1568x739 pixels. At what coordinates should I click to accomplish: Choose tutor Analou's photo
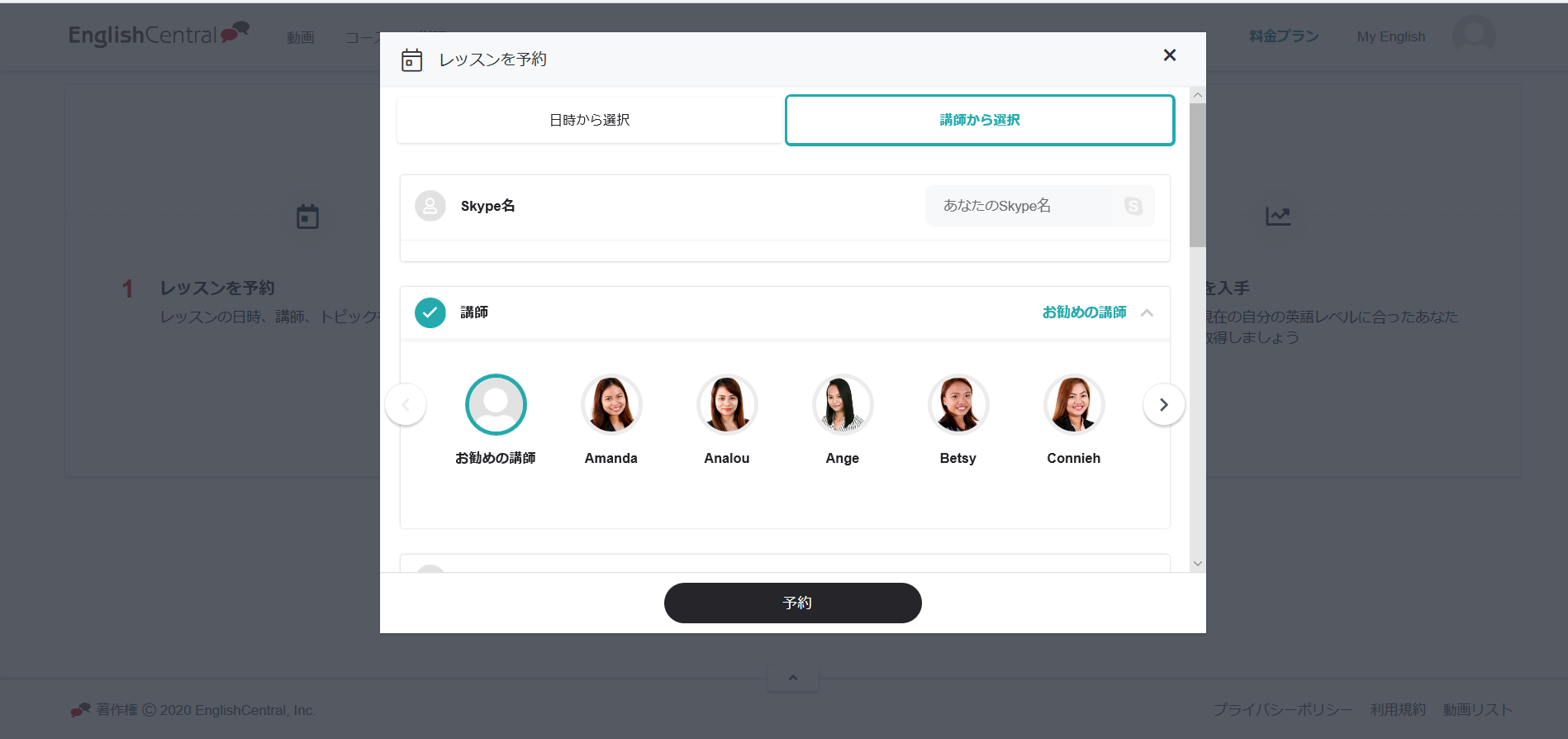pyautogui.click(x=727, y=405)
